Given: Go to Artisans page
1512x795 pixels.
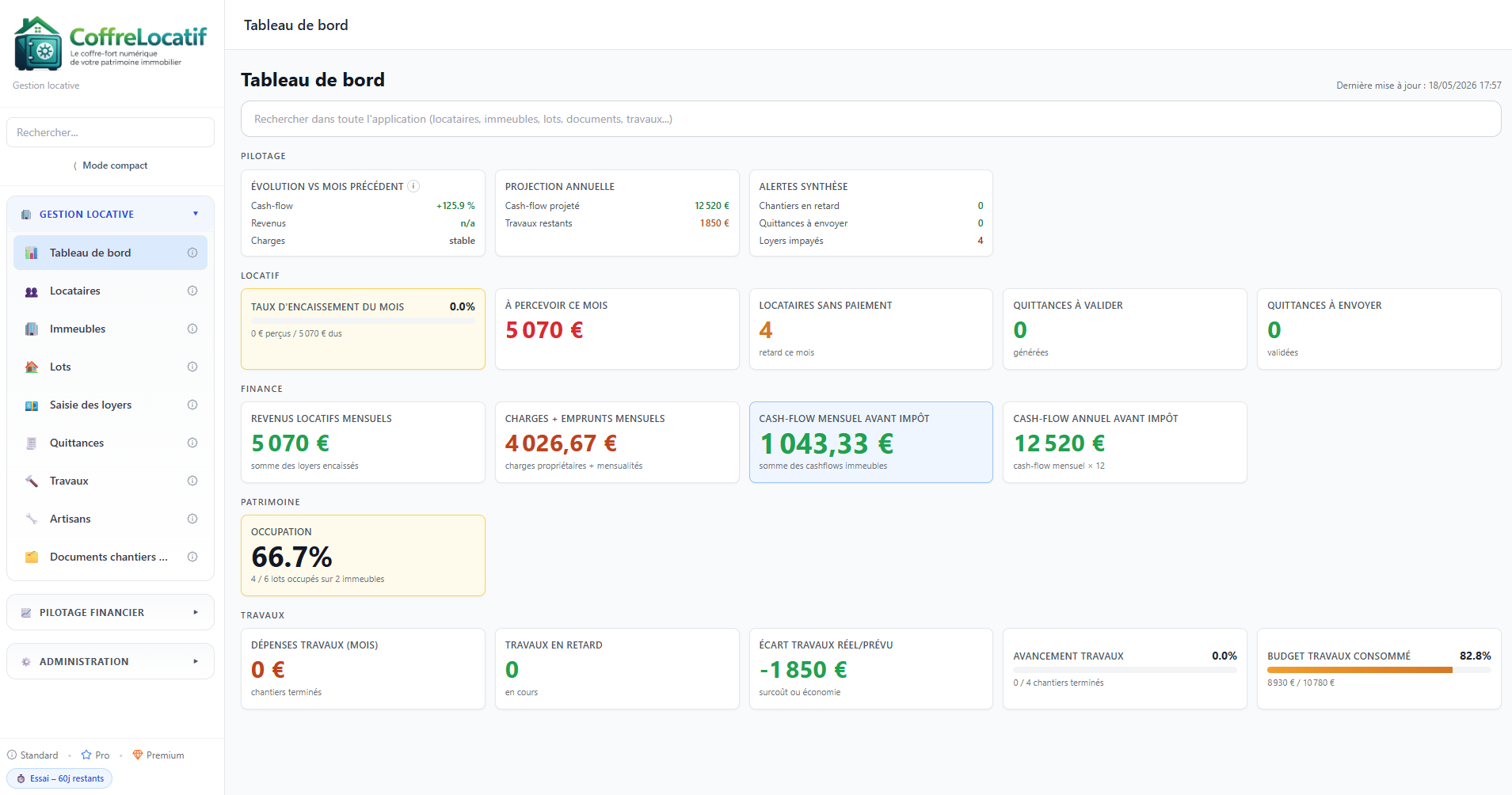Looking at the screenshot, I should (110, 519).
